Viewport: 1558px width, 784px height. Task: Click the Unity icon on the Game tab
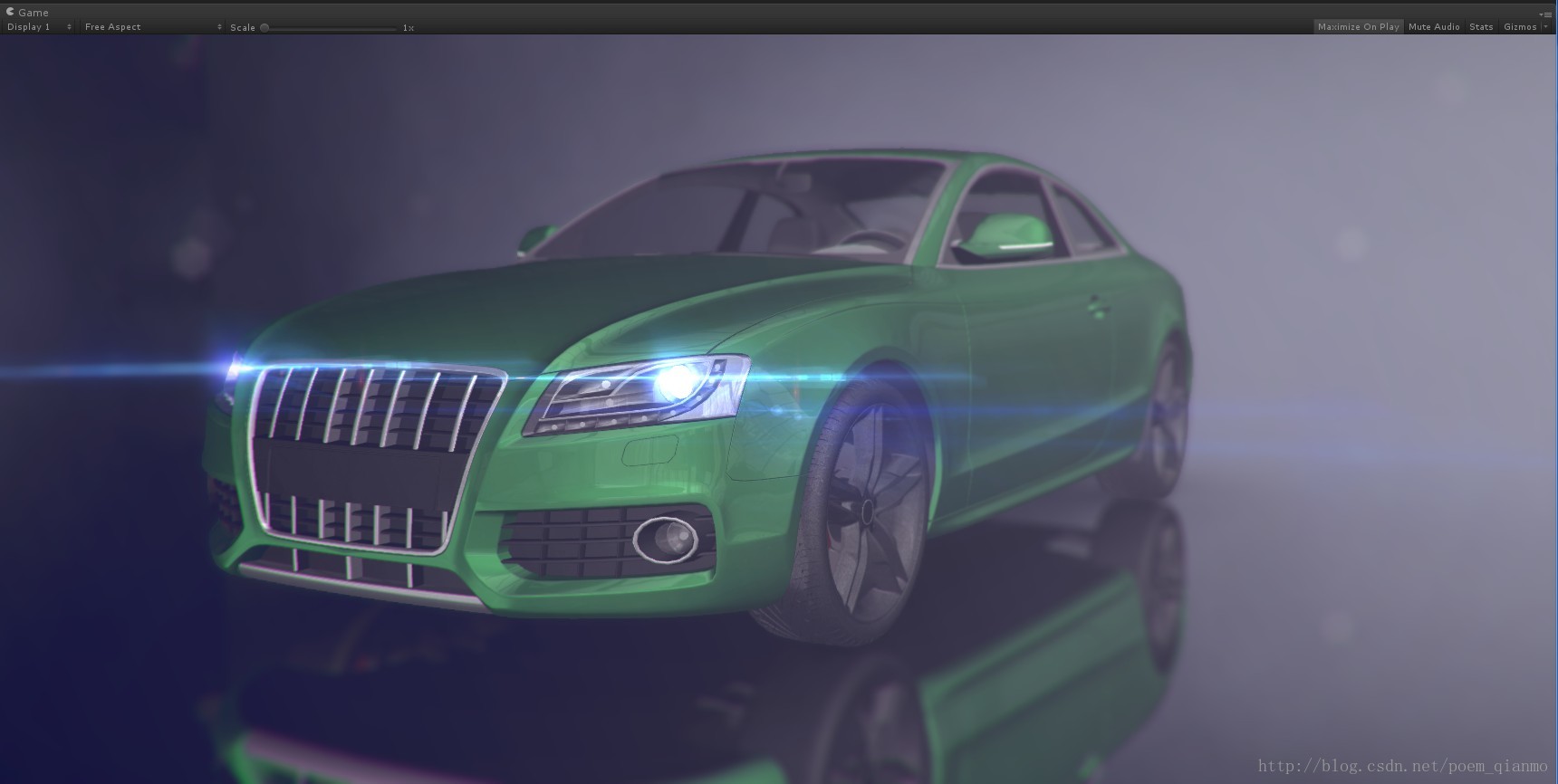[x=10, y=12]
